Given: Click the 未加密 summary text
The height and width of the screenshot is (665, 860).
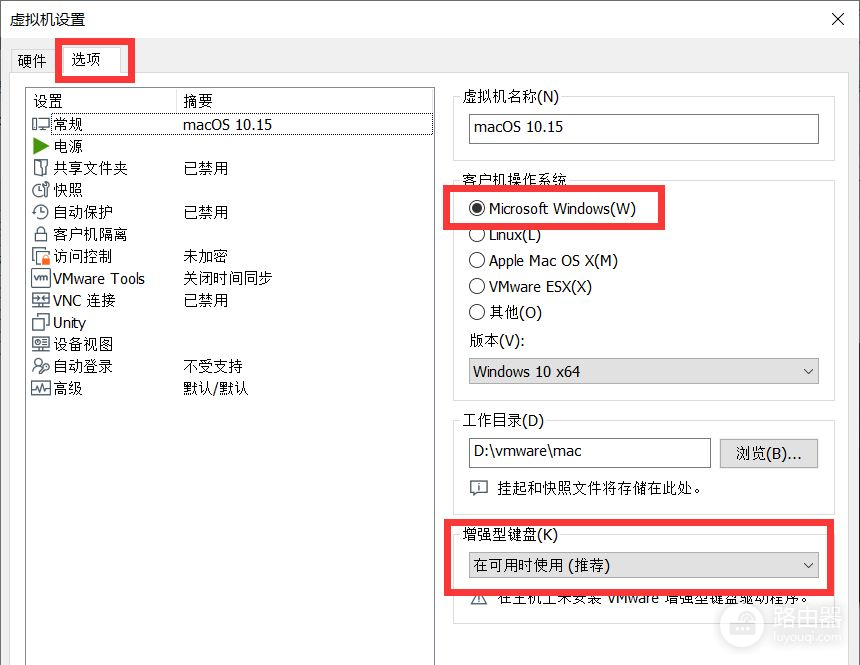Looking at the screenshot, I should coord(205,256).
